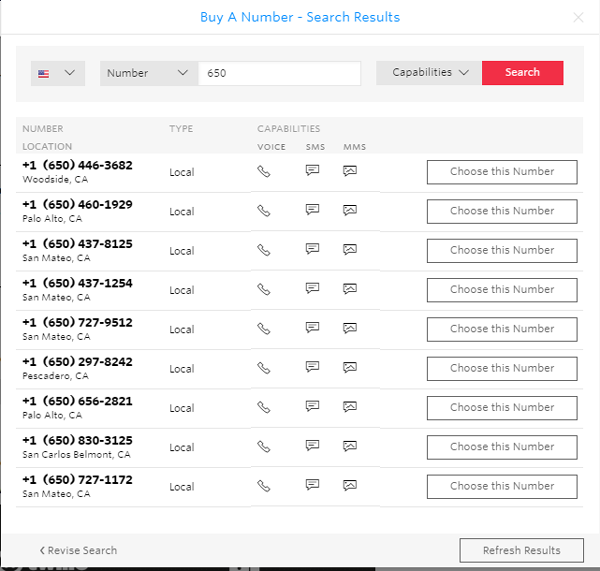Click SMS icon for (650) 460-1929
600x571 pixels.
pyautogui.click(x=312, y=210)
